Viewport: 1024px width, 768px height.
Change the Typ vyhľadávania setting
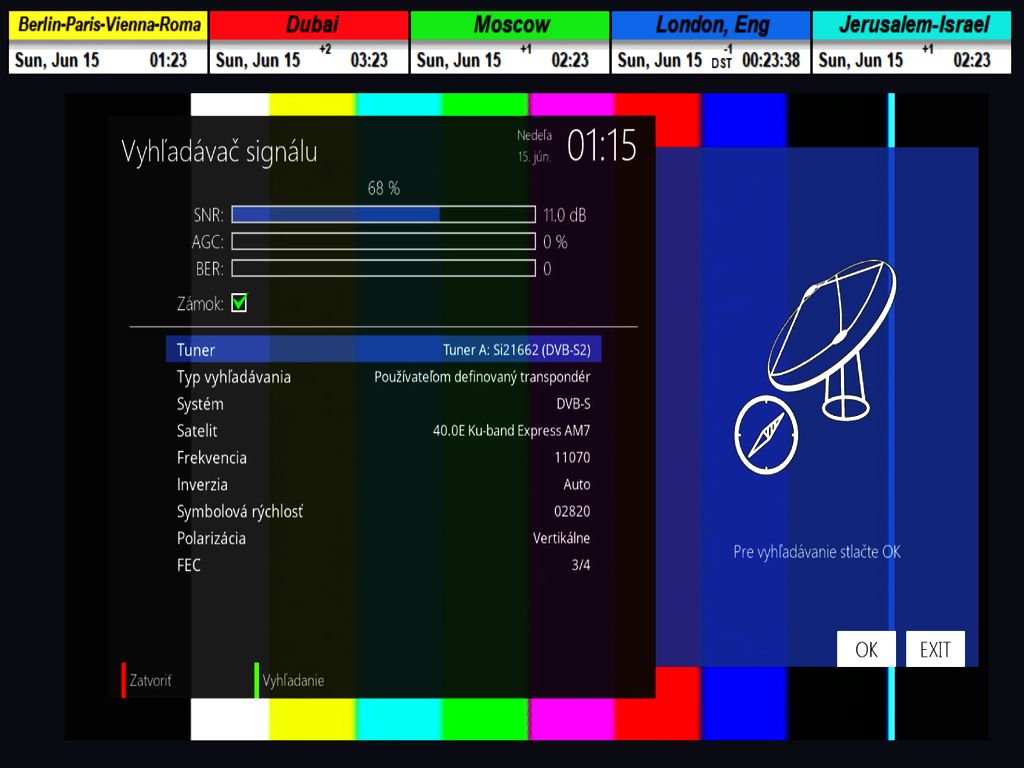383,377
